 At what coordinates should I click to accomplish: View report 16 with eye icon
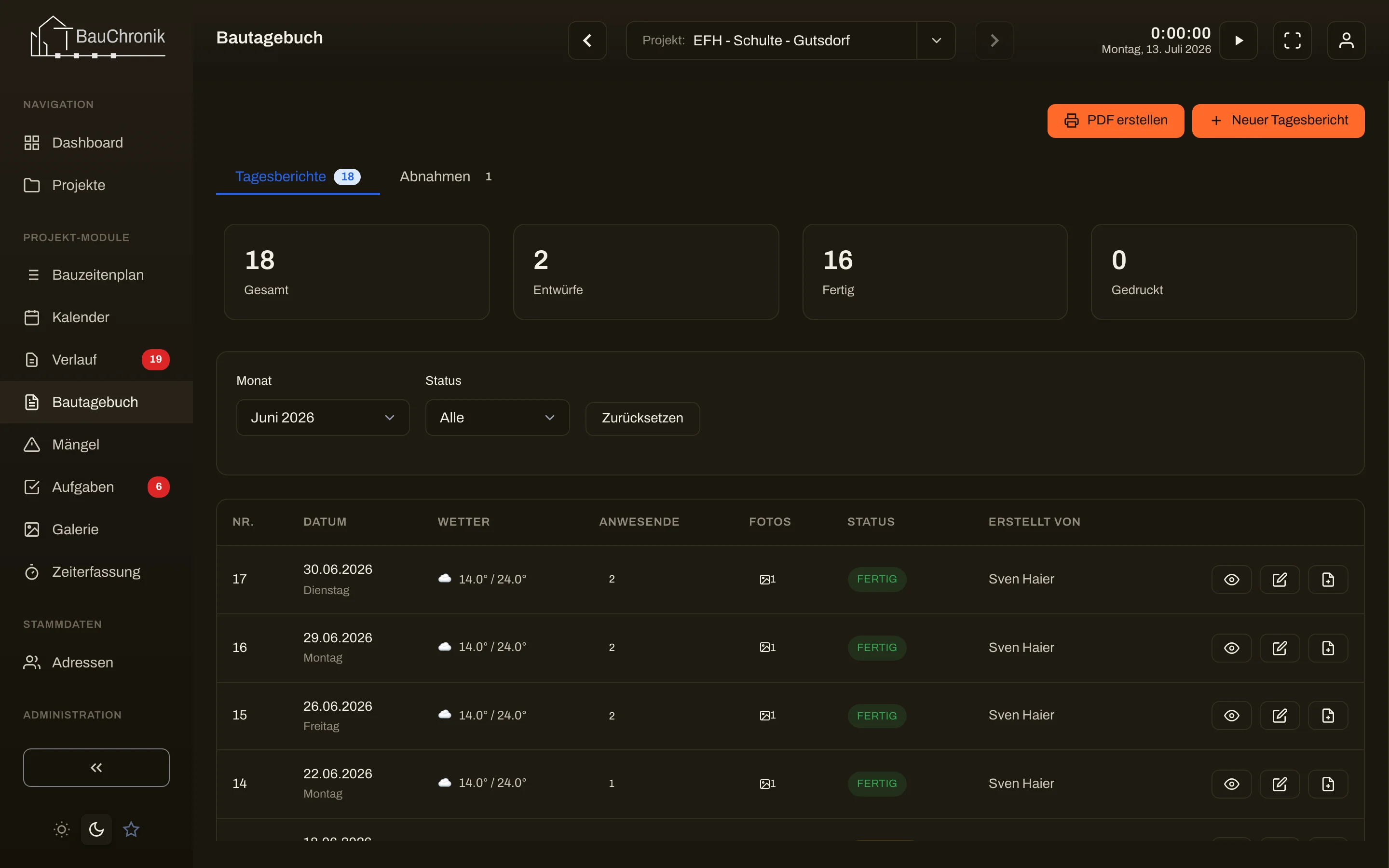[x=1232, y=648]
